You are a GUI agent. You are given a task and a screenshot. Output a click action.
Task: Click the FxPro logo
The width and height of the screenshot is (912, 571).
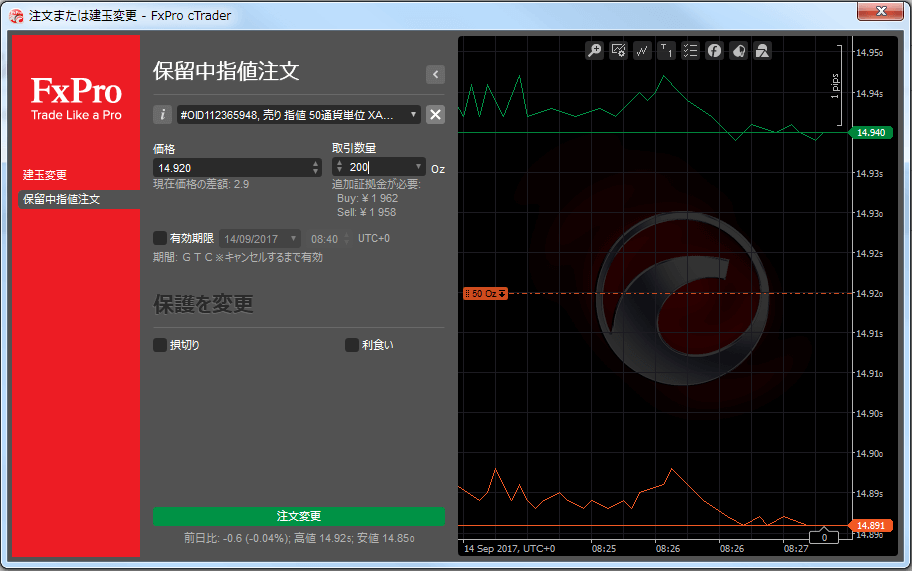click(76, 98)
